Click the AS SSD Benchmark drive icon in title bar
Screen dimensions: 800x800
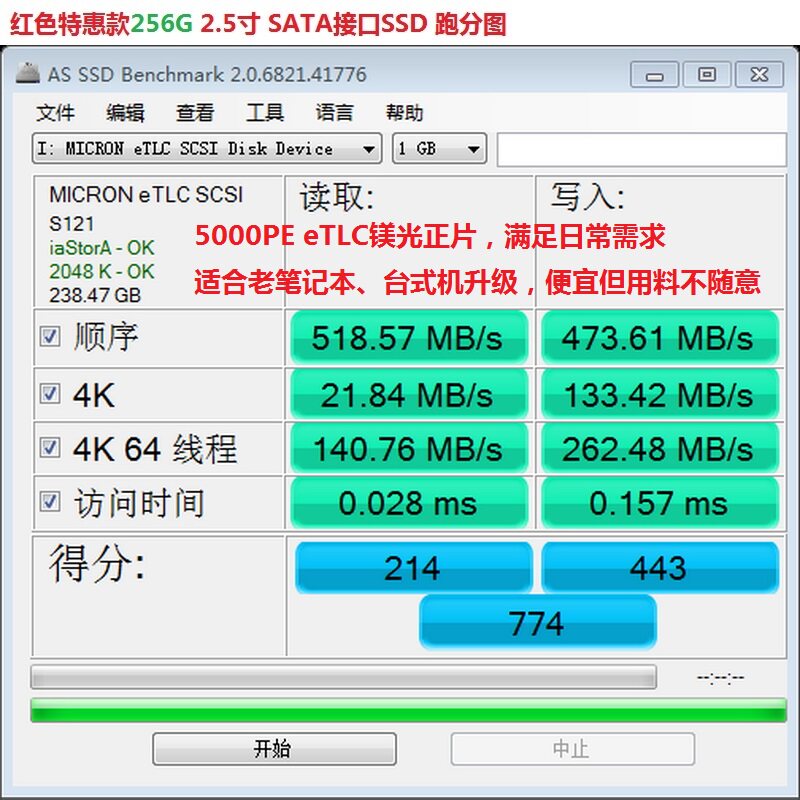28,73
